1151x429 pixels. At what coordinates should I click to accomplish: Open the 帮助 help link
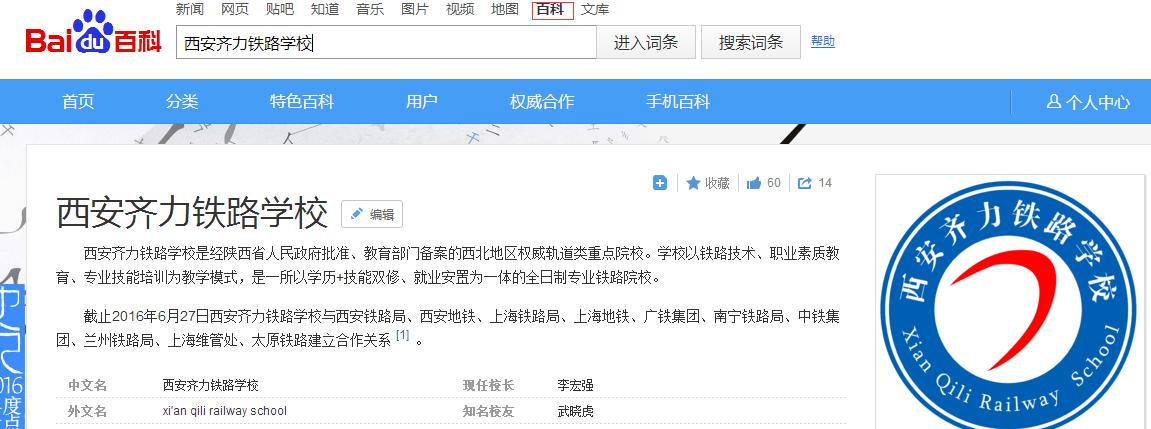[823, 41]
